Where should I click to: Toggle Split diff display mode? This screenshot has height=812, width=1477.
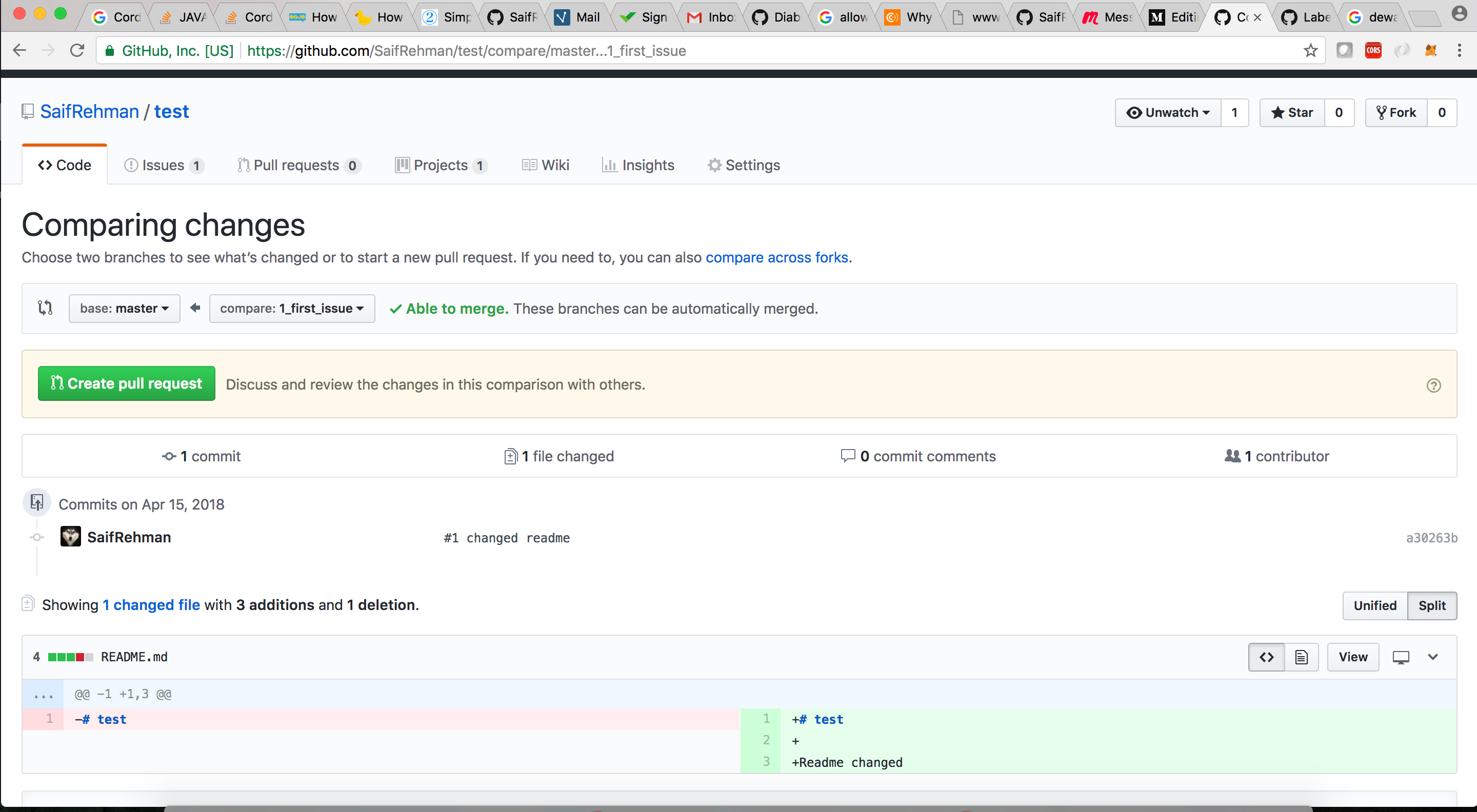(x=1432, y=605)
